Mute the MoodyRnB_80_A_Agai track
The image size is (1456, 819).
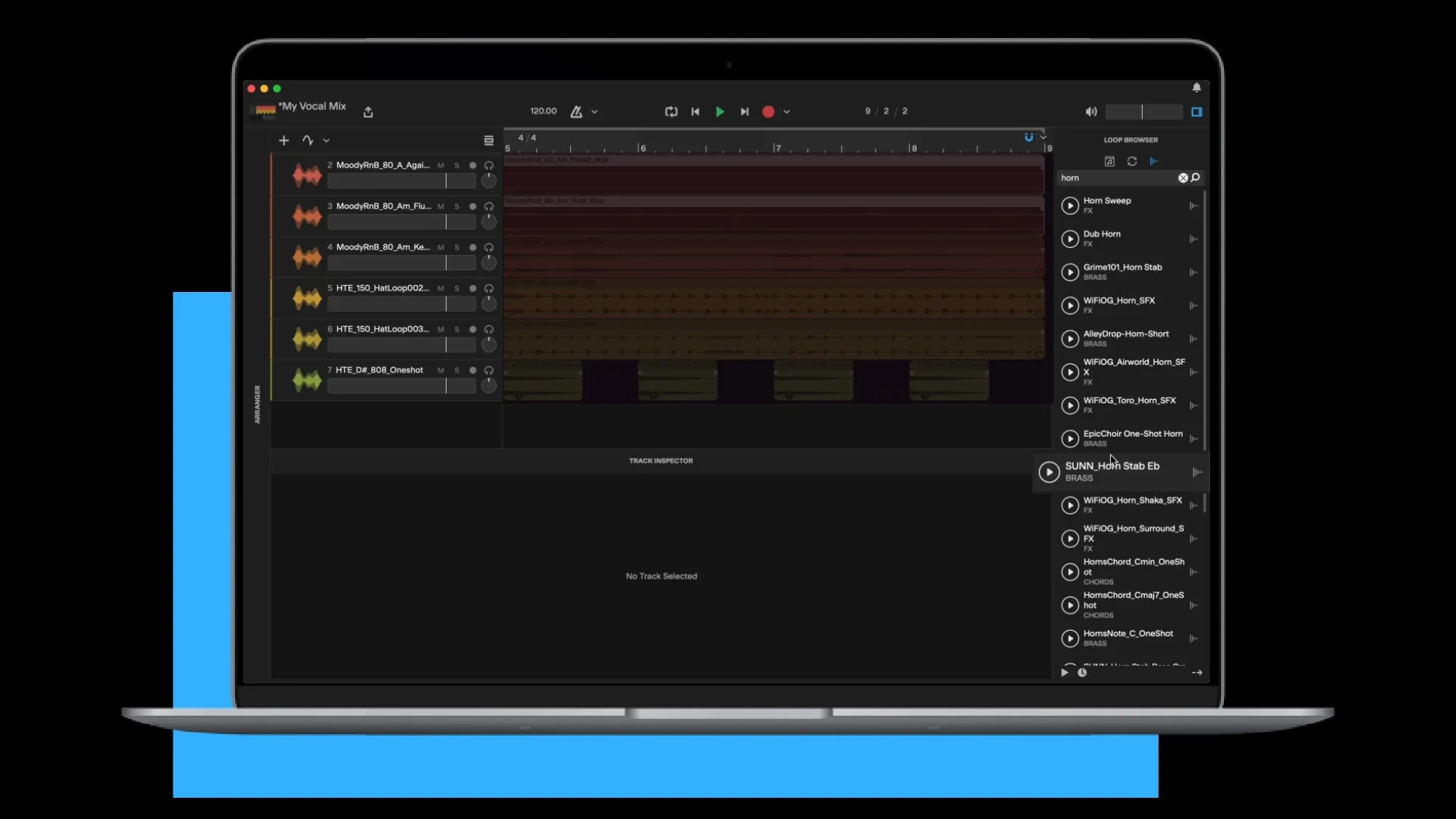(x=441, y=165)
